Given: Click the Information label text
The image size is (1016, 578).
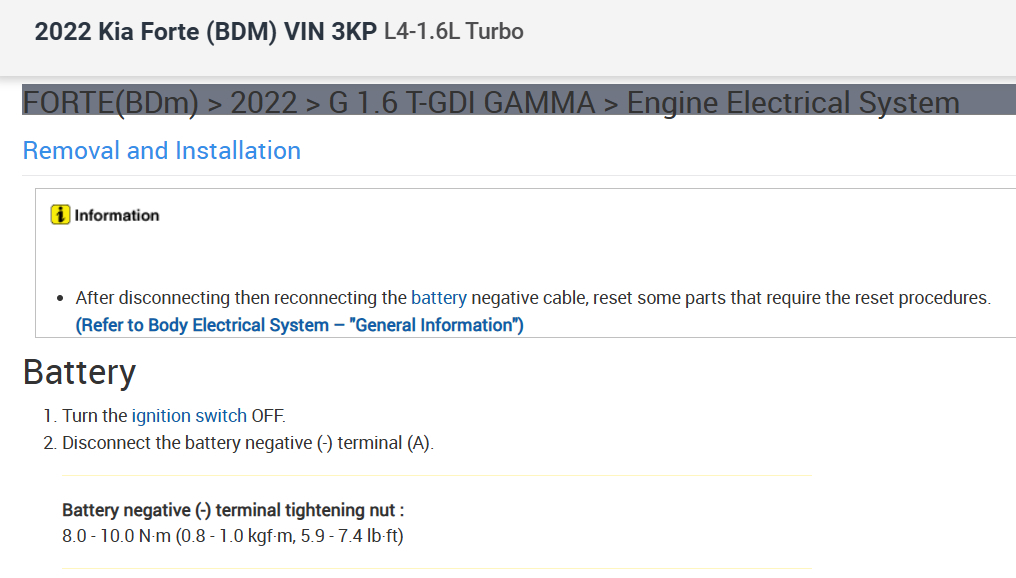Looking at the screenshot, I should [117, 215].
